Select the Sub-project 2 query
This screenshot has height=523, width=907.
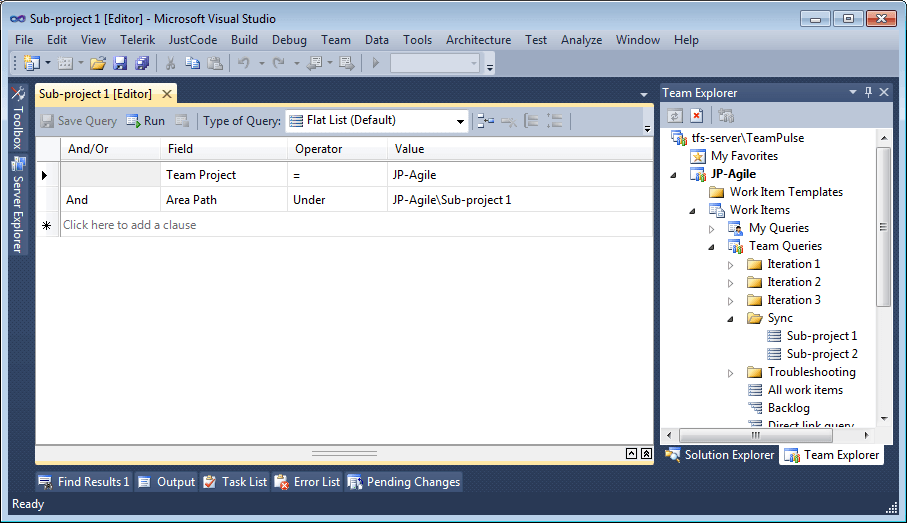[x=822, y=353]
